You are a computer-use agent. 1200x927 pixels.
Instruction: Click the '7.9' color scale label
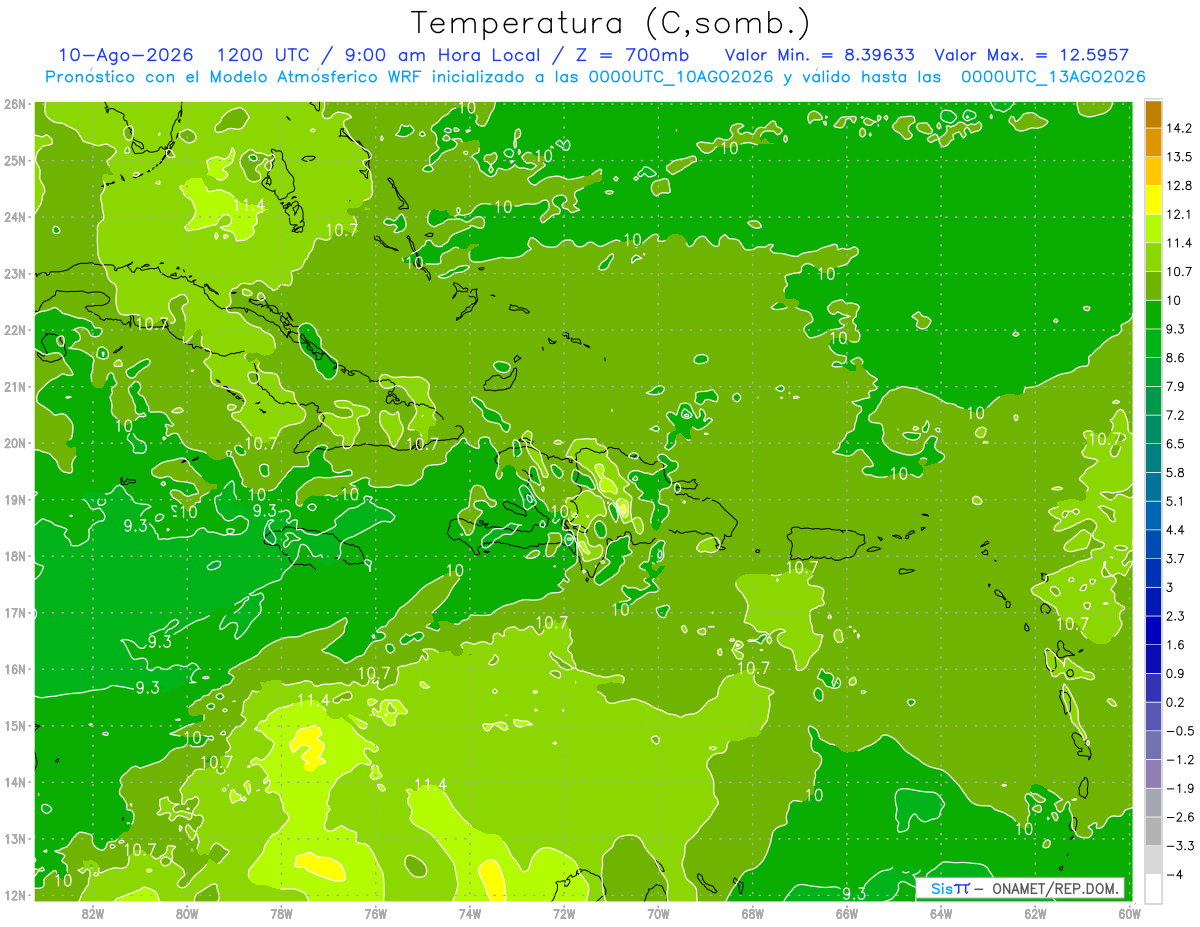(x=1176, y=386)
